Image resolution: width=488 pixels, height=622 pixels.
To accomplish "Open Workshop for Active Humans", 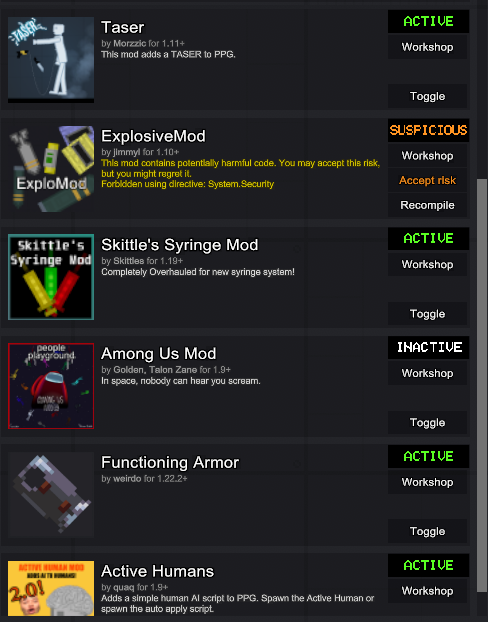I will (x=427, y=591).
